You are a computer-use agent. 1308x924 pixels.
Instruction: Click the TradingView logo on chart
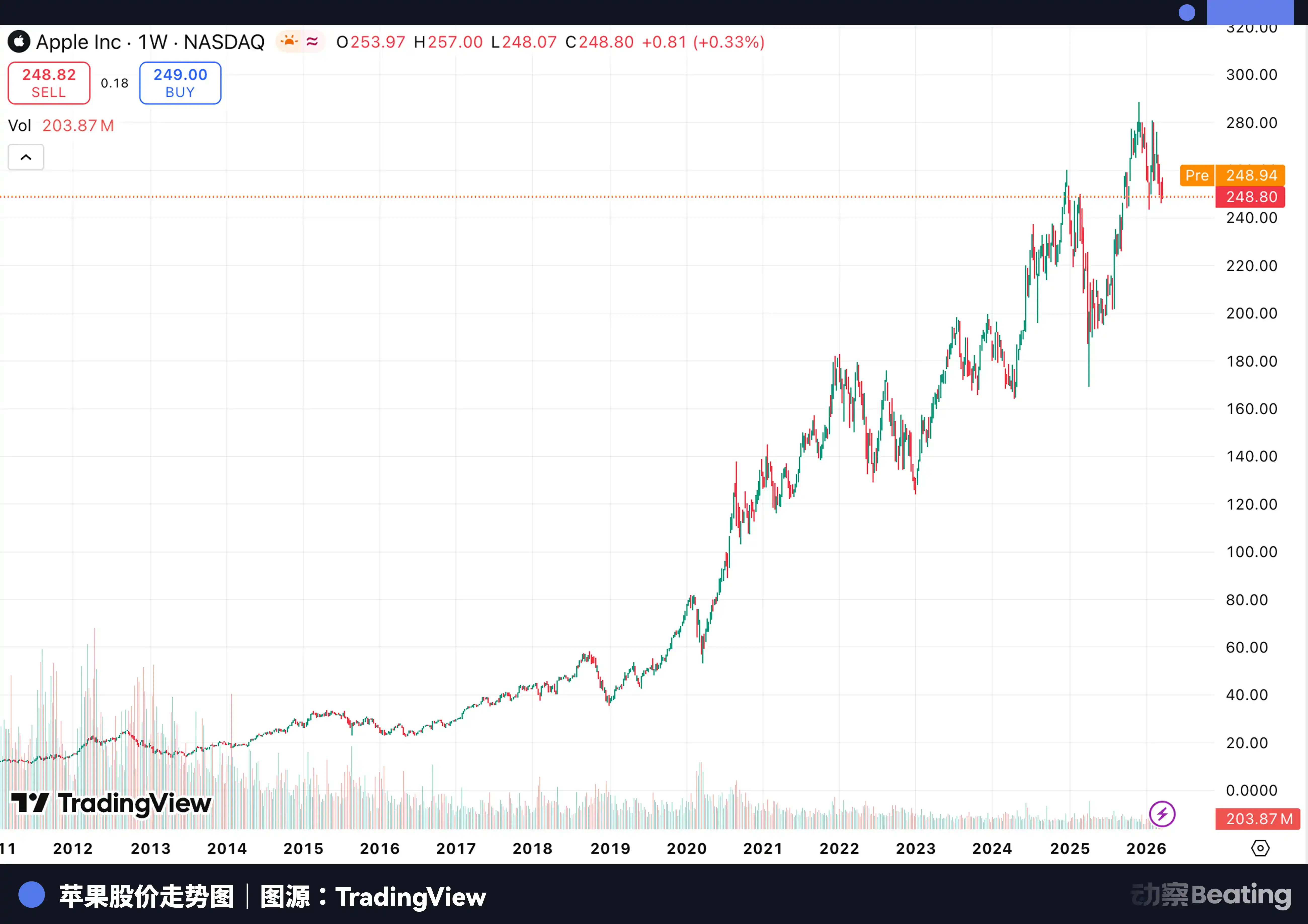(112, 803)
